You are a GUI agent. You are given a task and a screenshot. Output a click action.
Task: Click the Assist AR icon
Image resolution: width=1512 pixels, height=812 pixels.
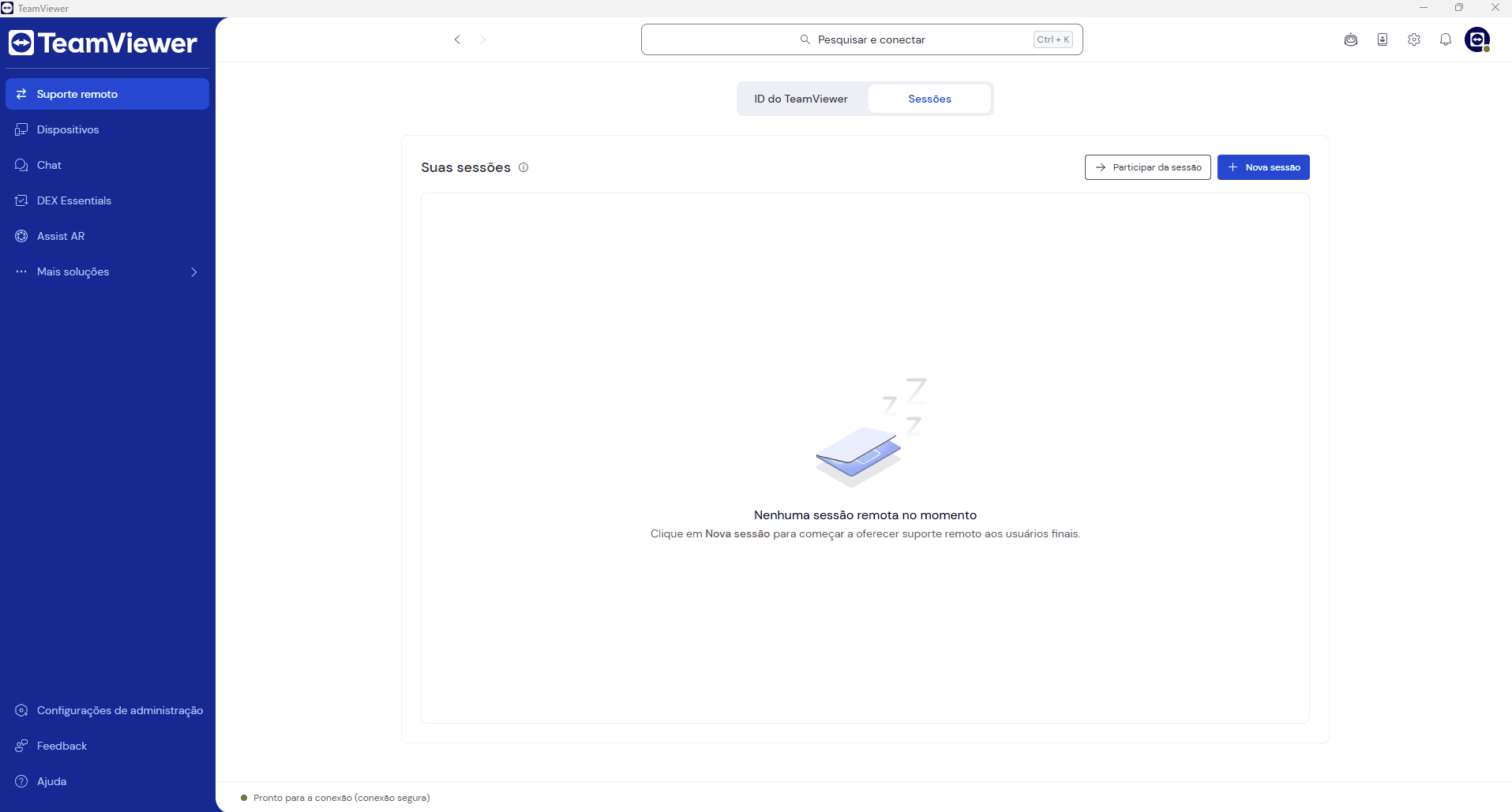(21, 236)
